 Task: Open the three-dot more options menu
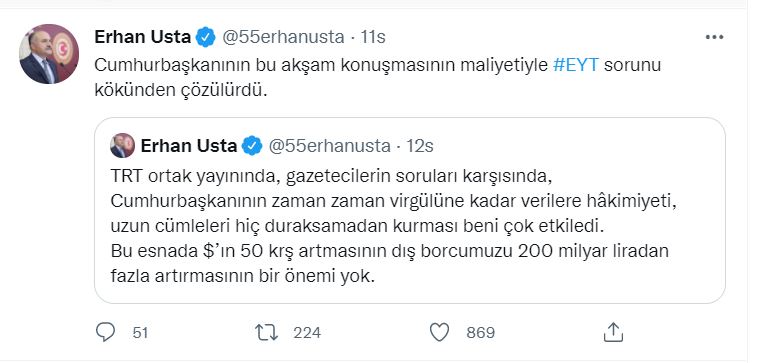[714, 37]
